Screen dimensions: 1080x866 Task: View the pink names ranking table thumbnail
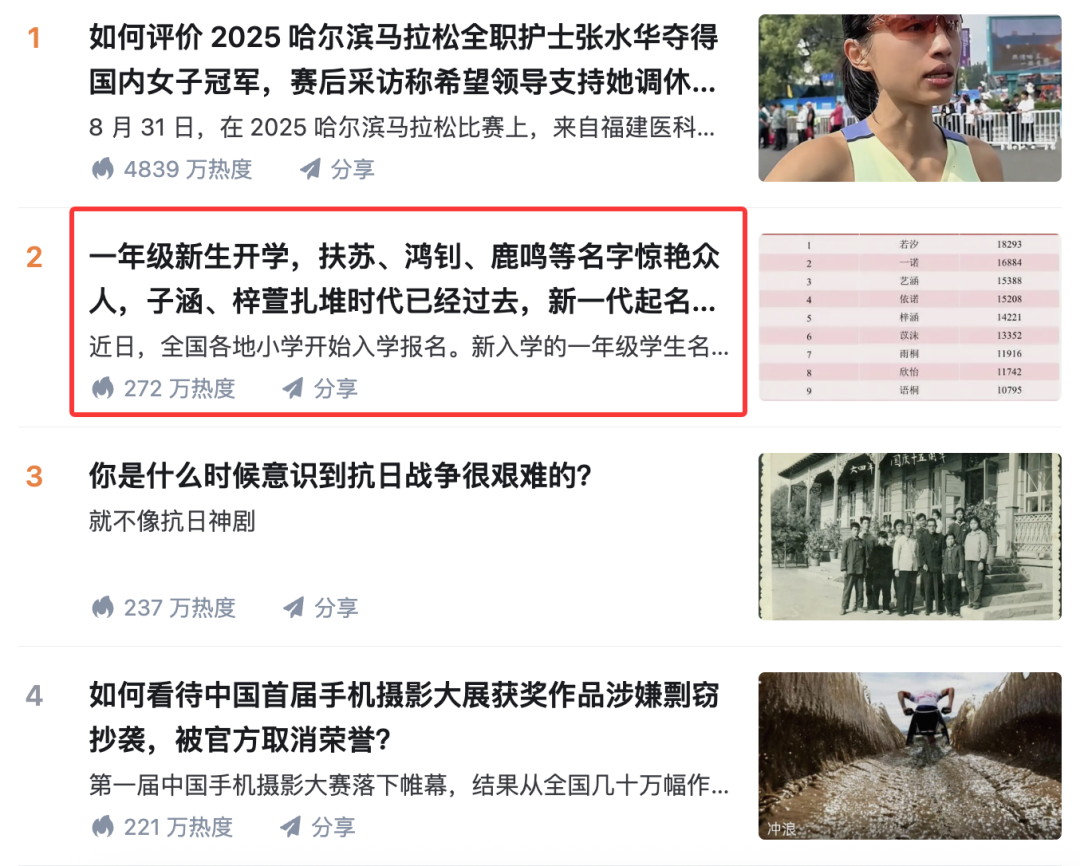pyautogui.click(x=910, y=317)
